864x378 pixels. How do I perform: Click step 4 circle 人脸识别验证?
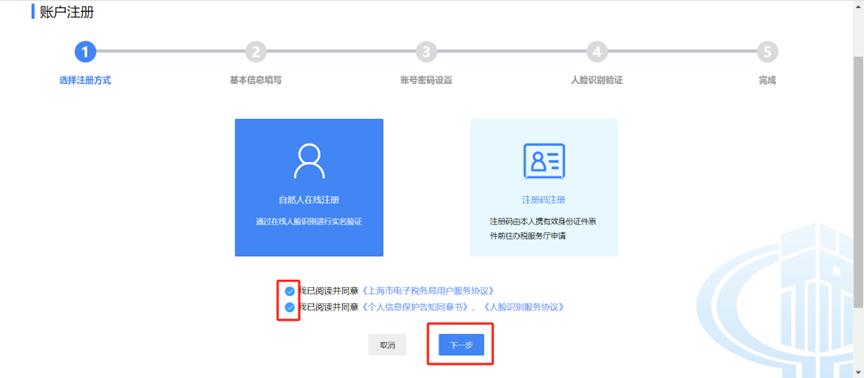597,52
